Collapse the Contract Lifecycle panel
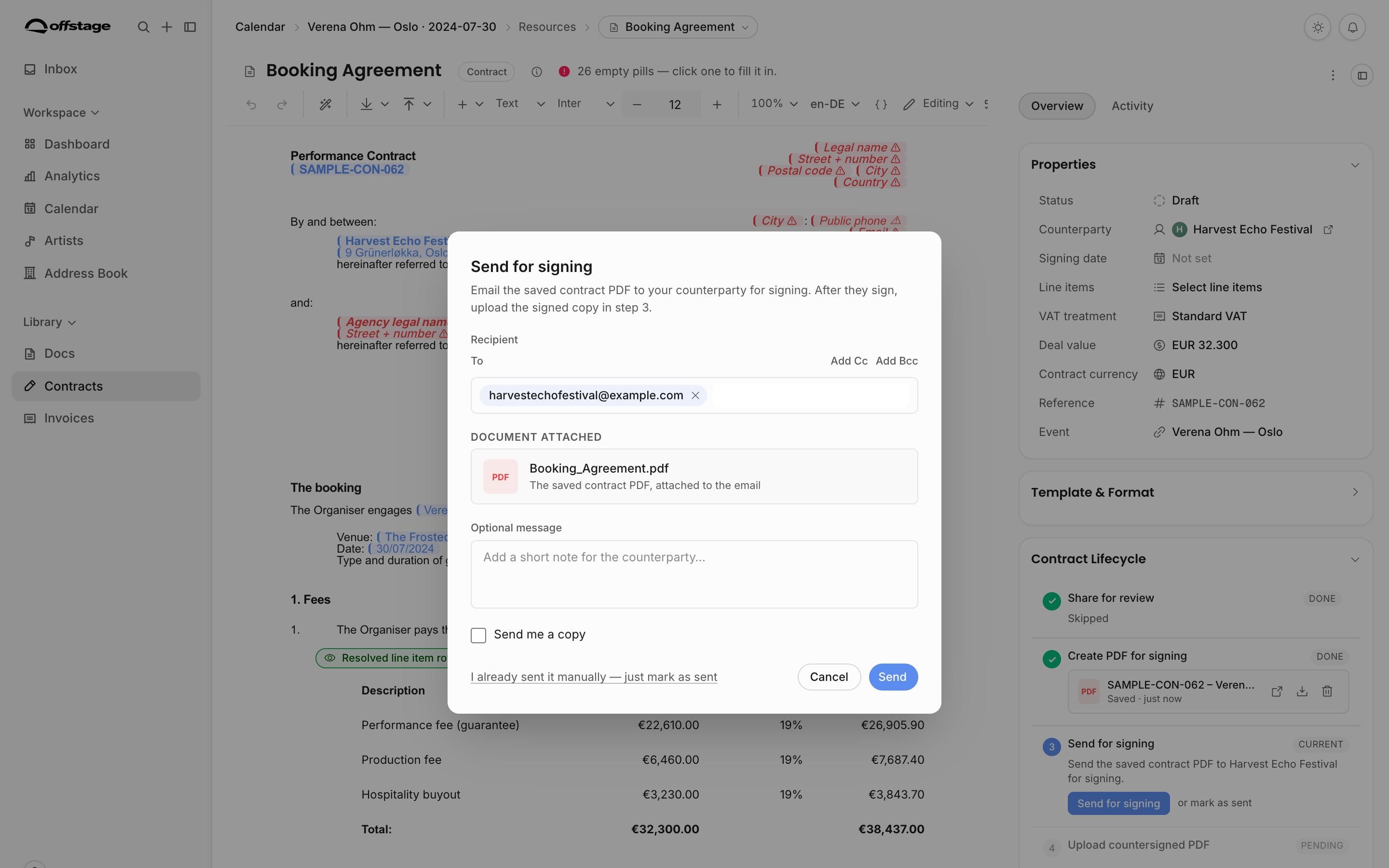Viewport: 1389px width, 868px height. point(1355,559)
